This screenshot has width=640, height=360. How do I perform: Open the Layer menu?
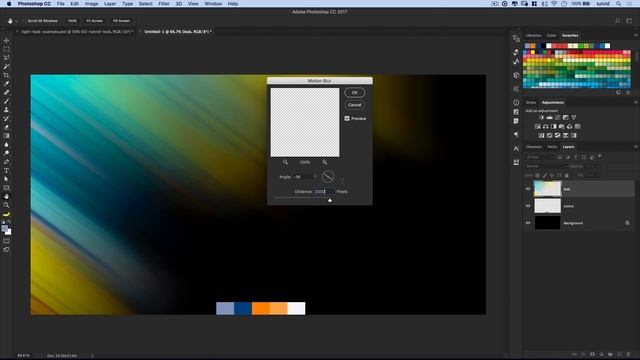[110, 4]
